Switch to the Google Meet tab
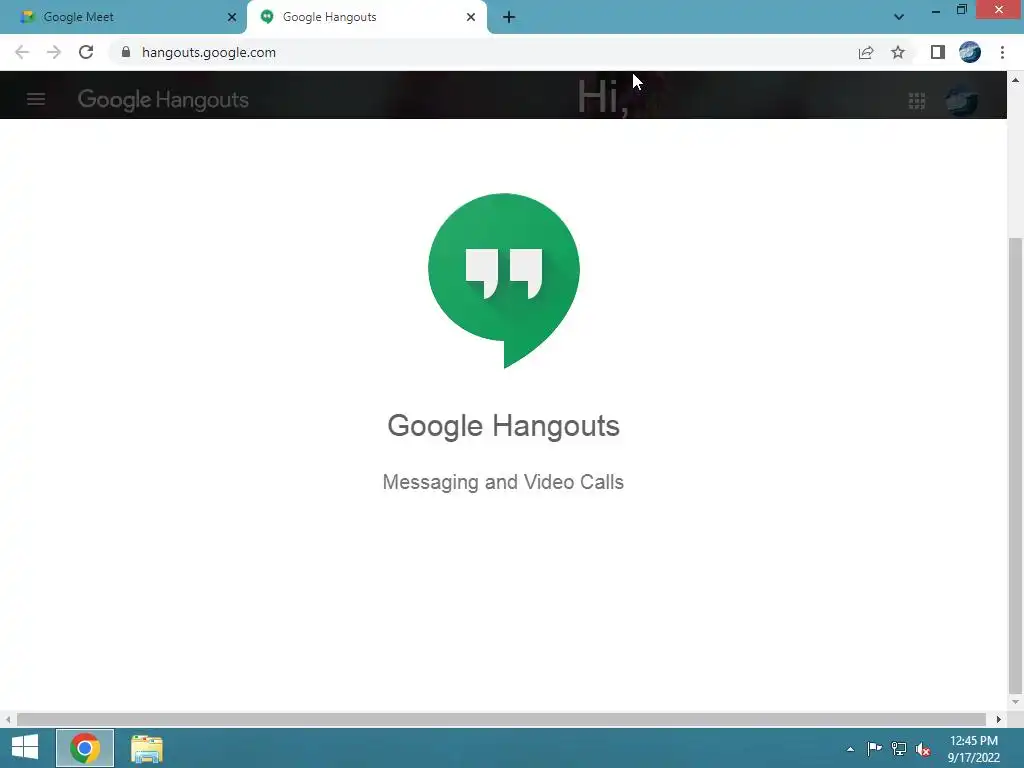The image size is (1024, 768). click(123, 17)
